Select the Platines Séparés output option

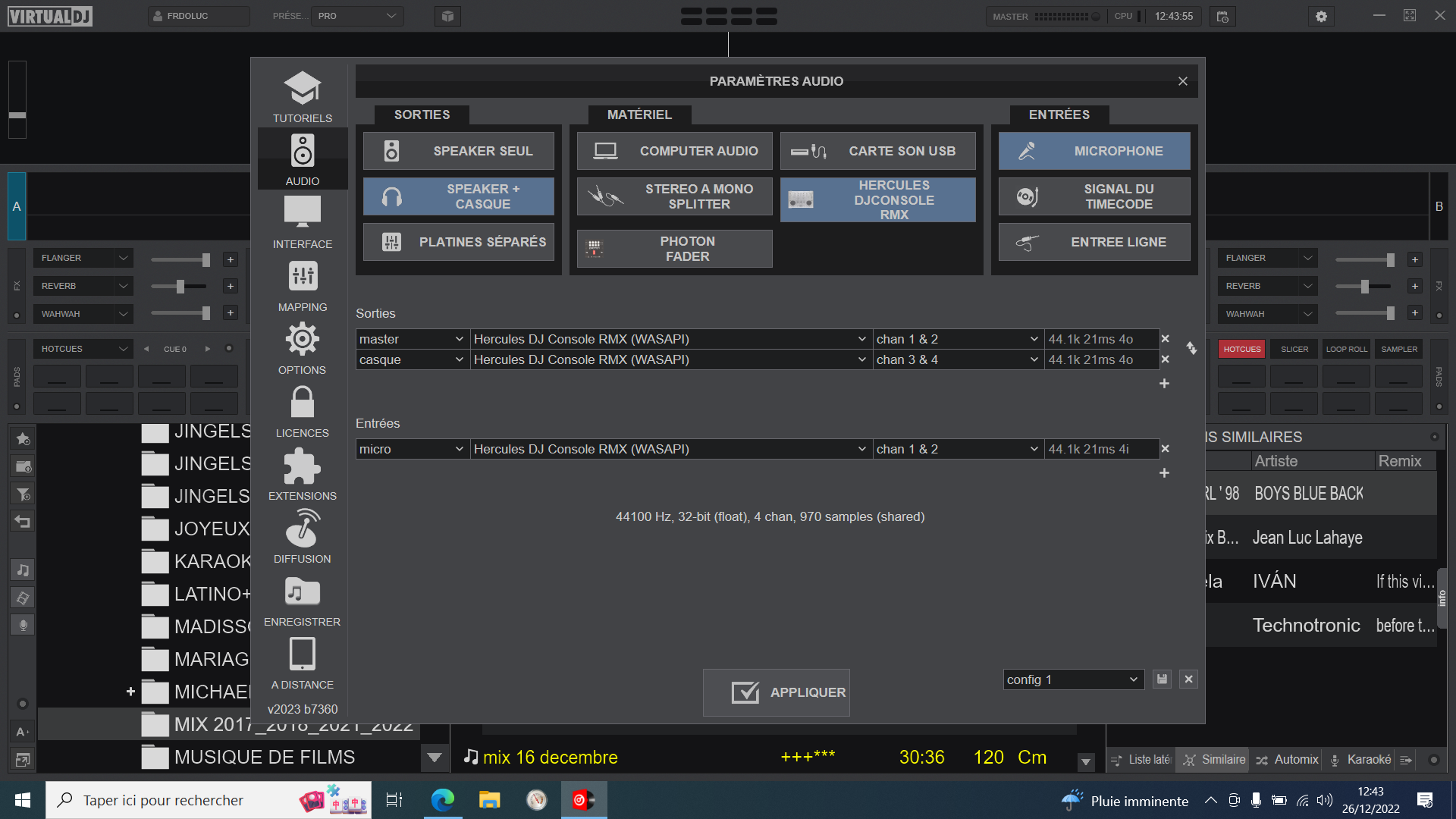(x=459, y=242)
